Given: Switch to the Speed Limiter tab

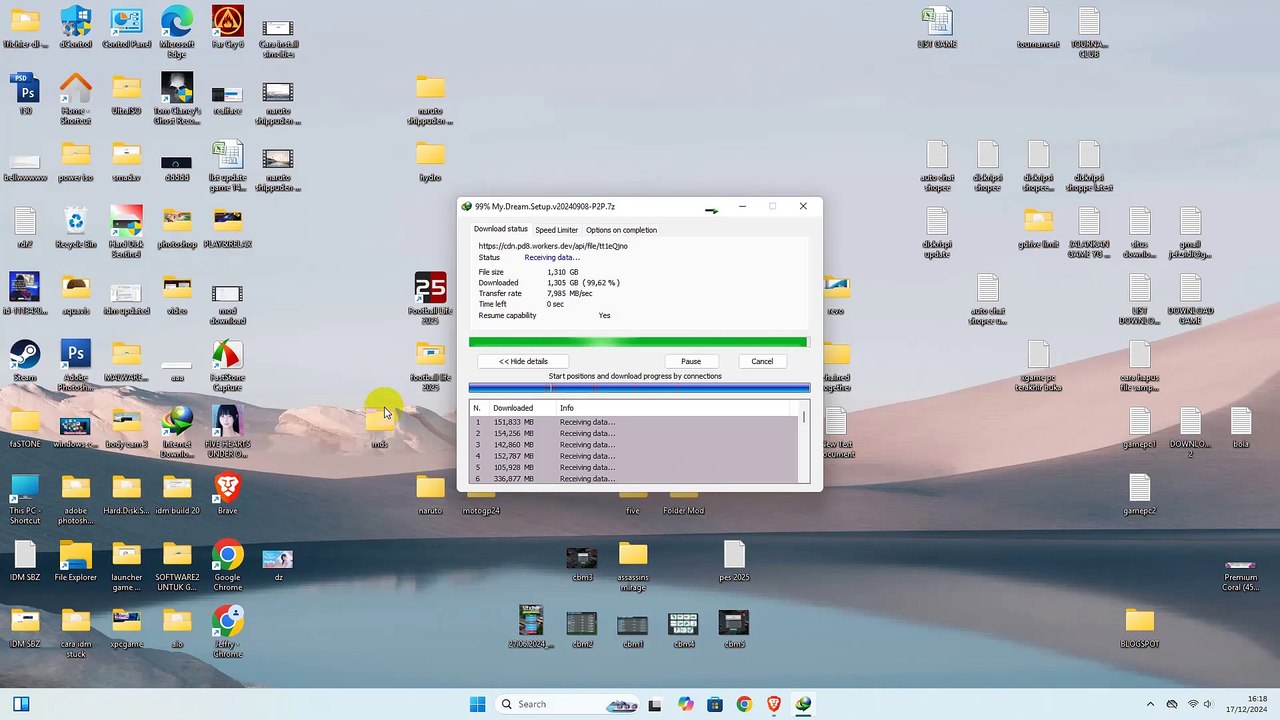Looking at the screenshot, I should (556, 230).
